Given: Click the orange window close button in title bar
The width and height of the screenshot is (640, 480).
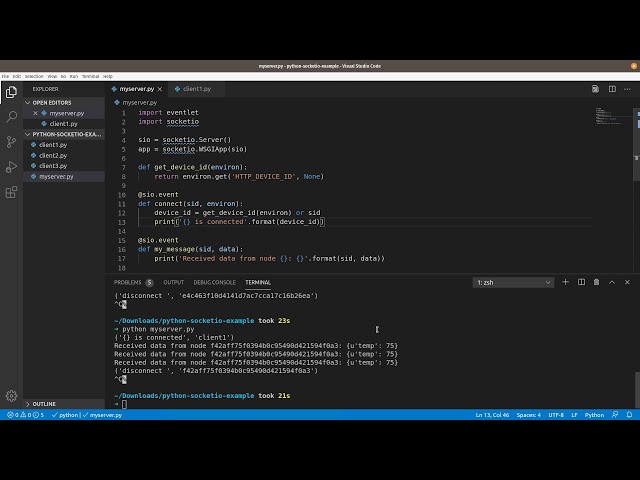Looking at the screenshot, I should pos(633,66).
